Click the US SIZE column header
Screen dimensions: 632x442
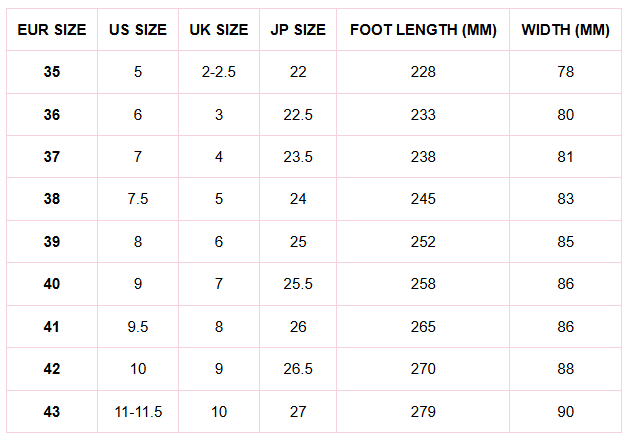click(x=138, y=30)
